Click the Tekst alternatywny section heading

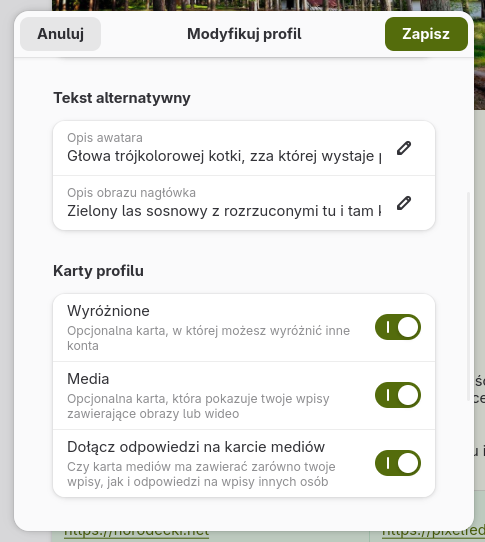122,98
